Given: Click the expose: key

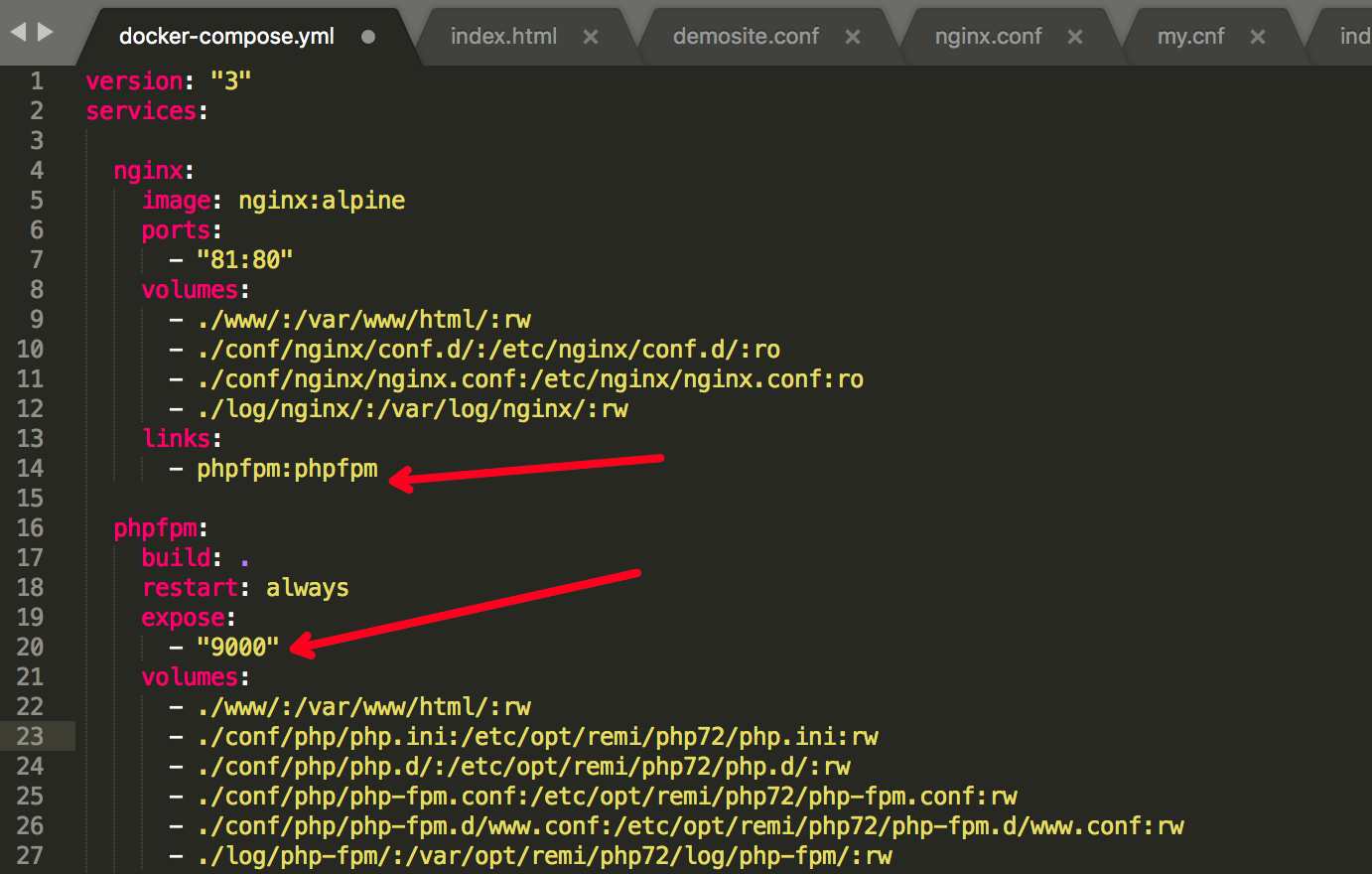Looking at the screenshot, I should click(189, 618).
